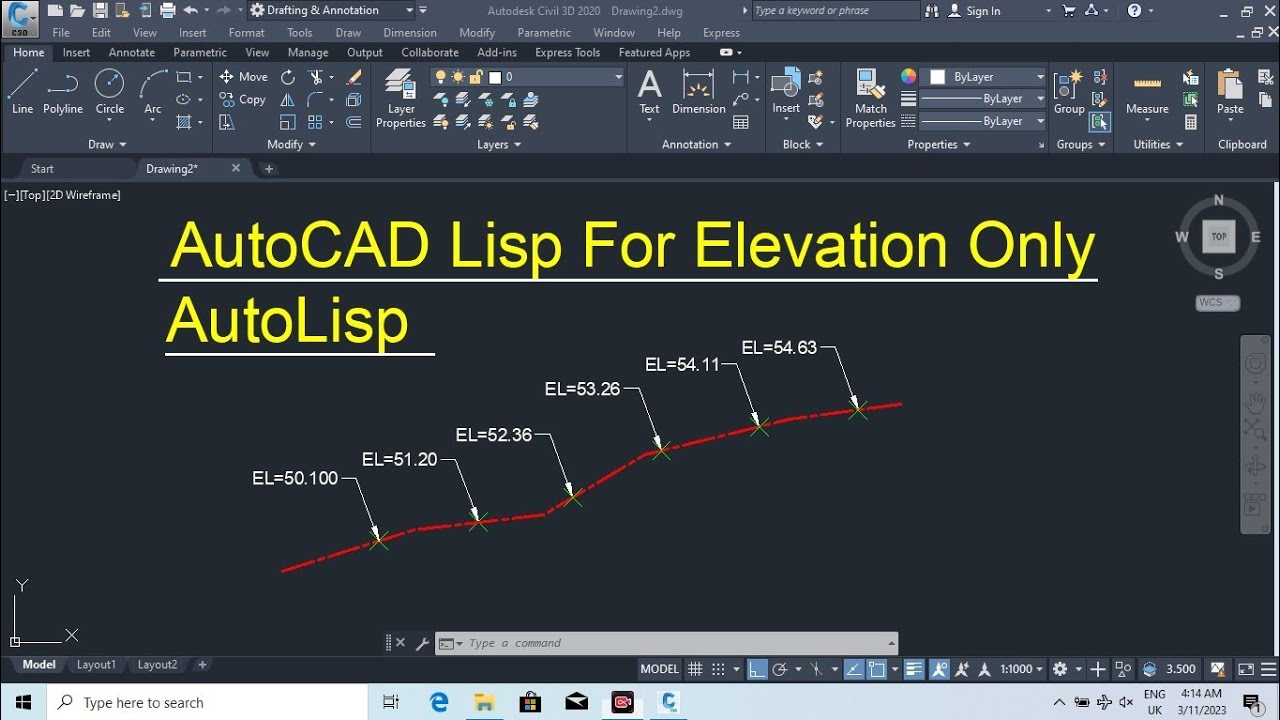Open the workspace Drafting & Annotation dropdown

pos(332,10)
